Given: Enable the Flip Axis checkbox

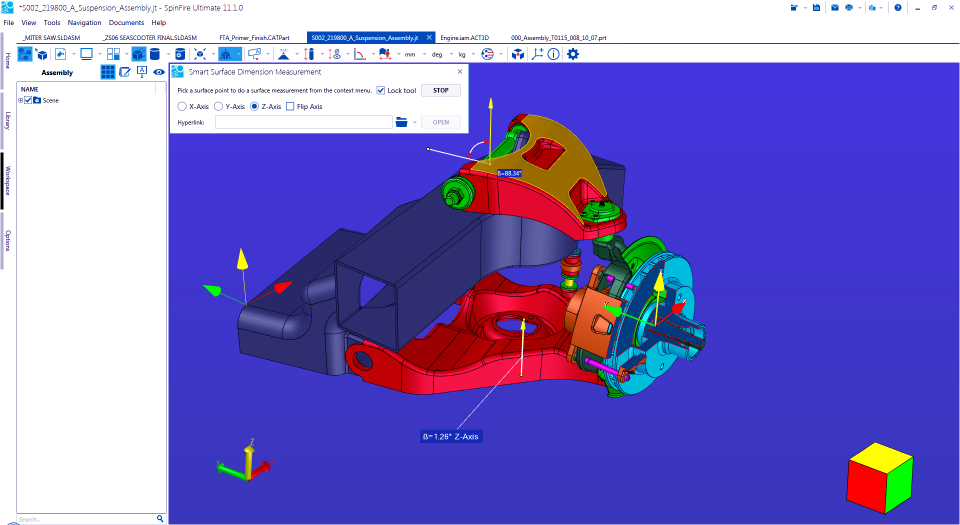Looking at the screenshot, I should 290,106.
